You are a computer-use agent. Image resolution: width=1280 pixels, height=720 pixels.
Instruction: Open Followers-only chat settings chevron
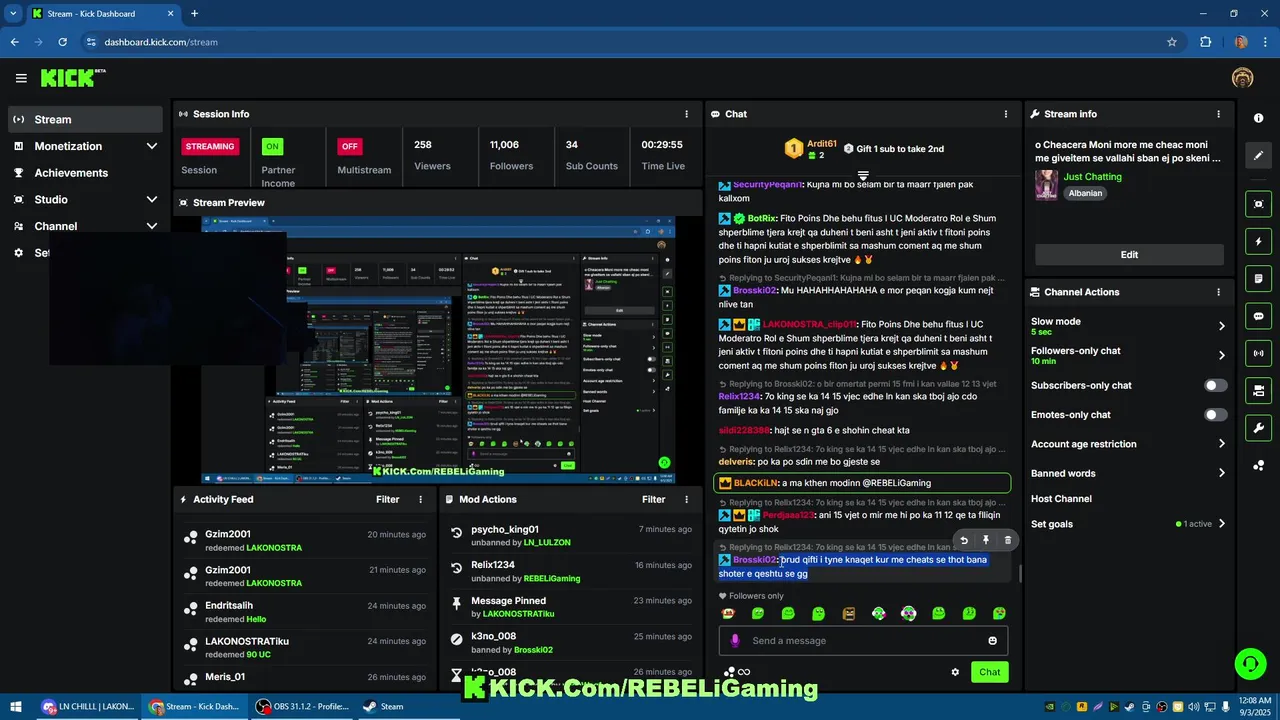pos(1221,355)
